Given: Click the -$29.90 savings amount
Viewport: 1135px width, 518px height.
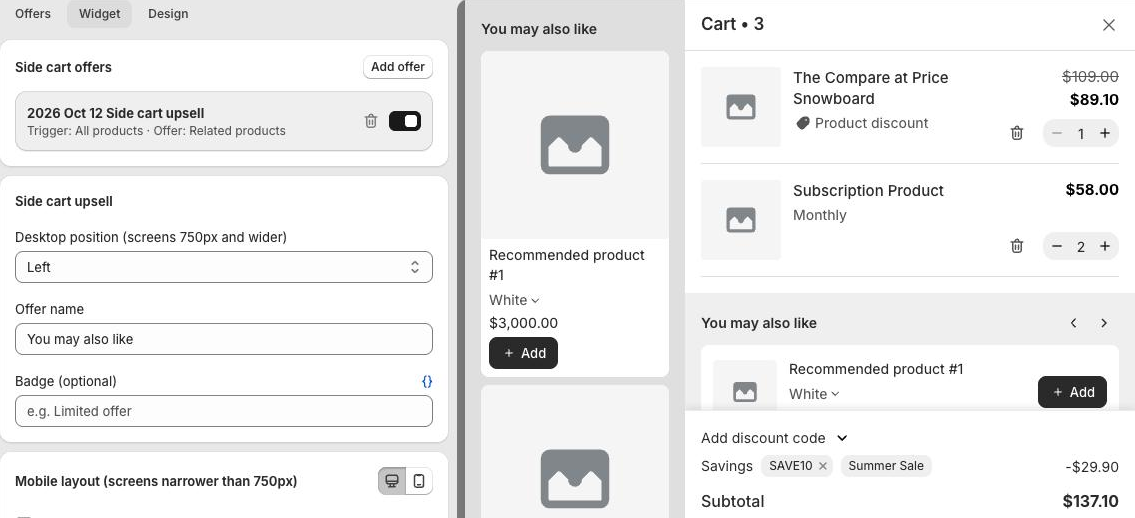Looking at the screenshot, I should [x=1092, y=467].
